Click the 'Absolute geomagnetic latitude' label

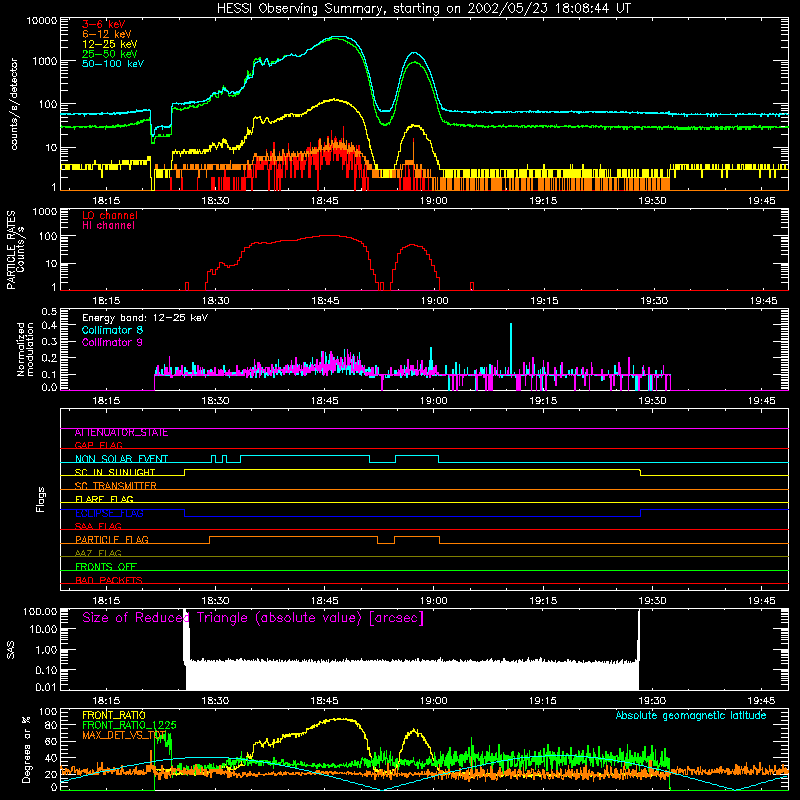point(691,715)
